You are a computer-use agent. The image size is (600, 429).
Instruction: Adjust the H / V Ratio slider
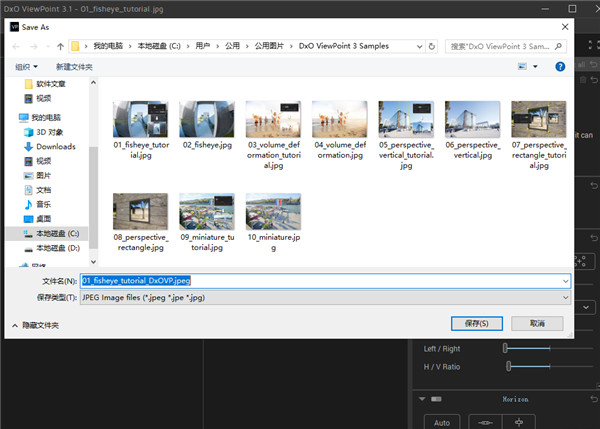(509, 367)
